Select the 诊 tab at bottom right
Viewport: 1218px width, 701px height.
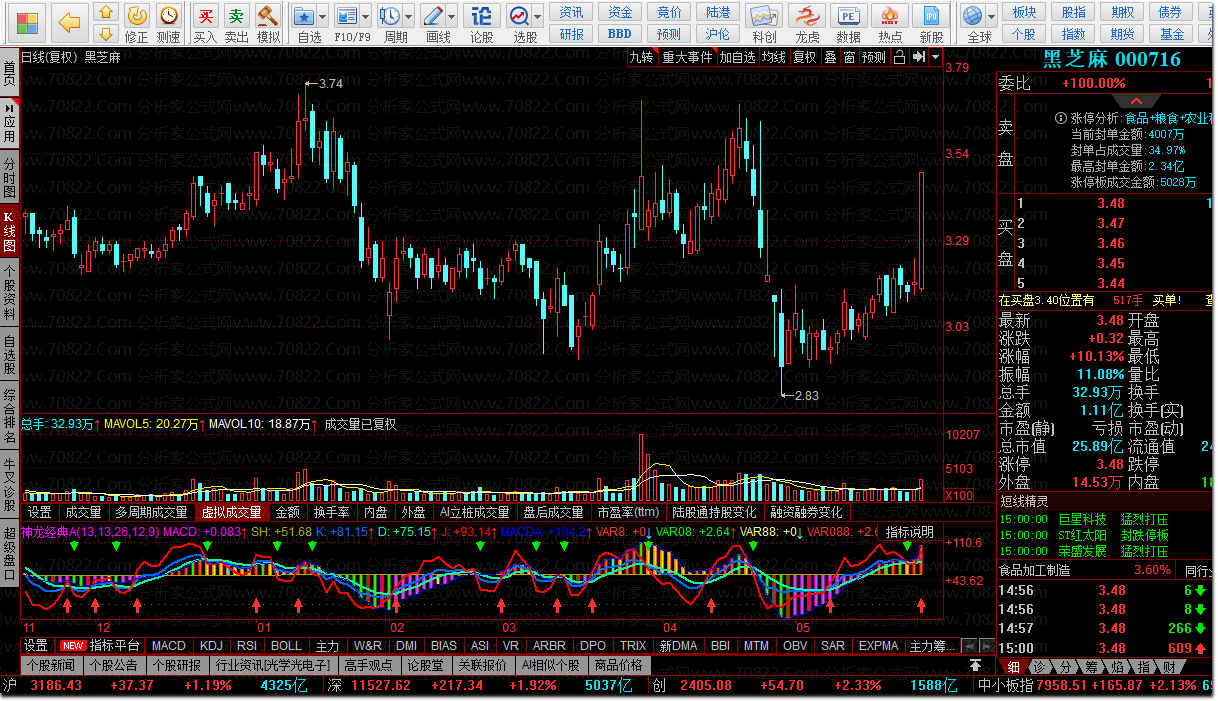[1040, 666]
